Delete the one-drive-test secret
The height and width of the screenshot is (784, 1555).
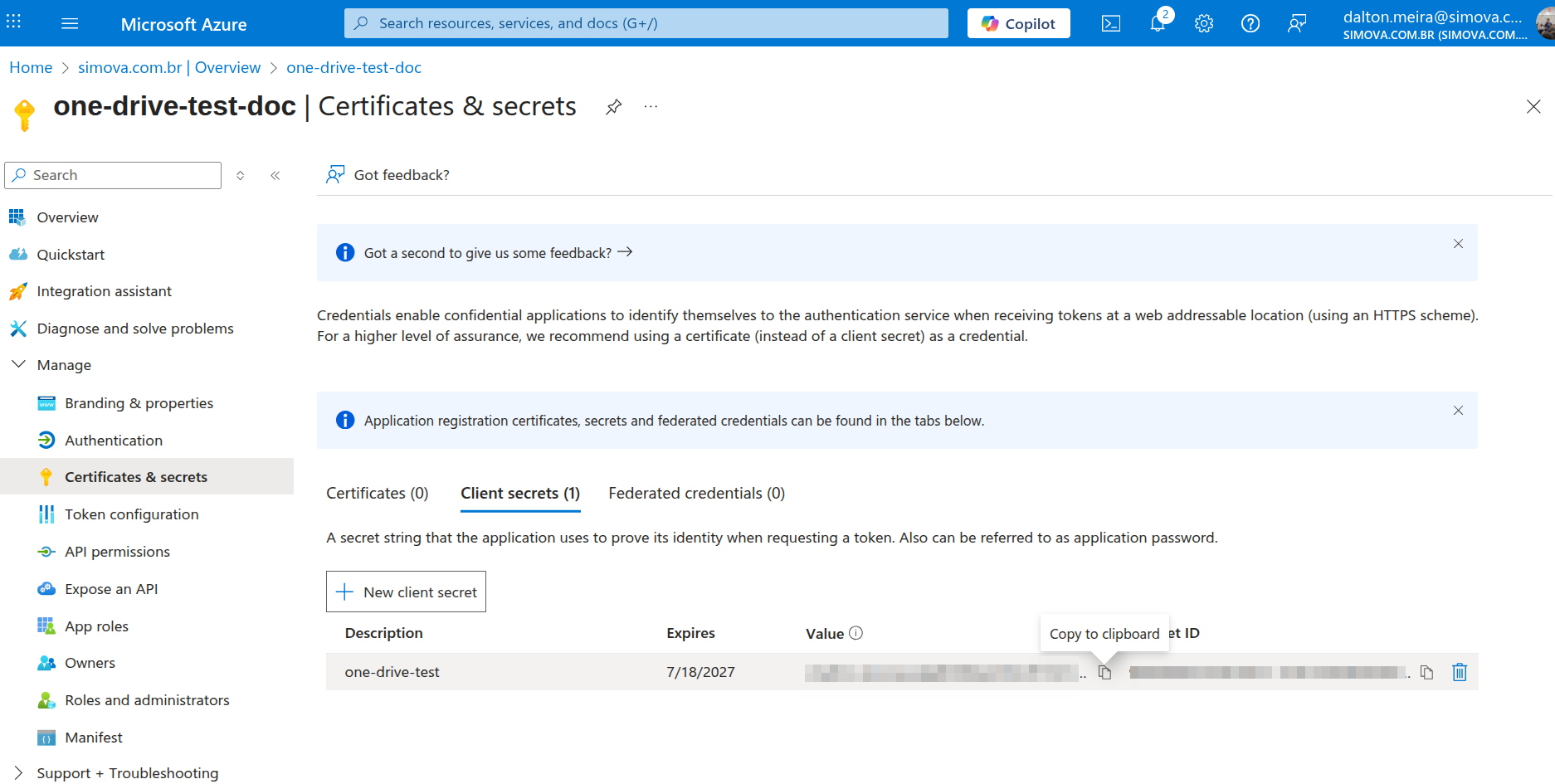click(1459, 673)
